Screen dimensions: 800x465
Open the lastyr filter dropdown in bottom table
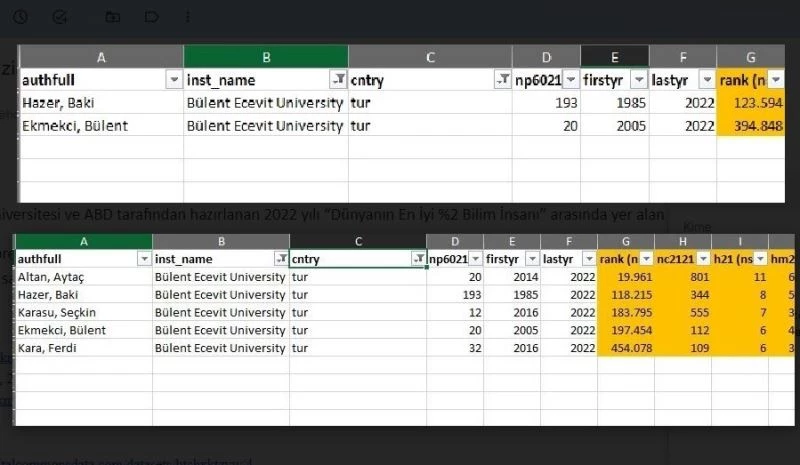click(x=586, y=259)
